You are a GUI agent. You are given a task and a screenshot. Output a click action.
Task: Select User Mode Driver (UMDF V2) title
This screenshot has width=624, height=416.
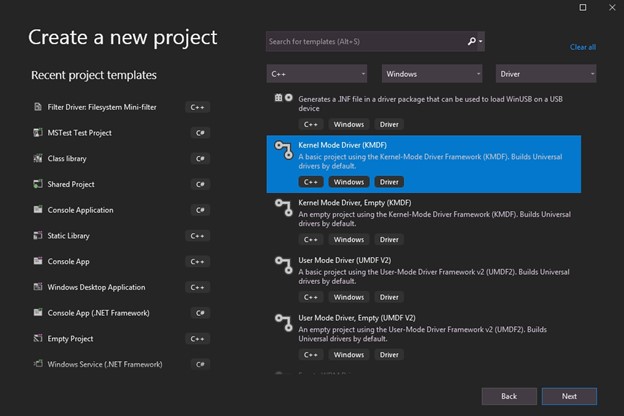pos(345,260)
